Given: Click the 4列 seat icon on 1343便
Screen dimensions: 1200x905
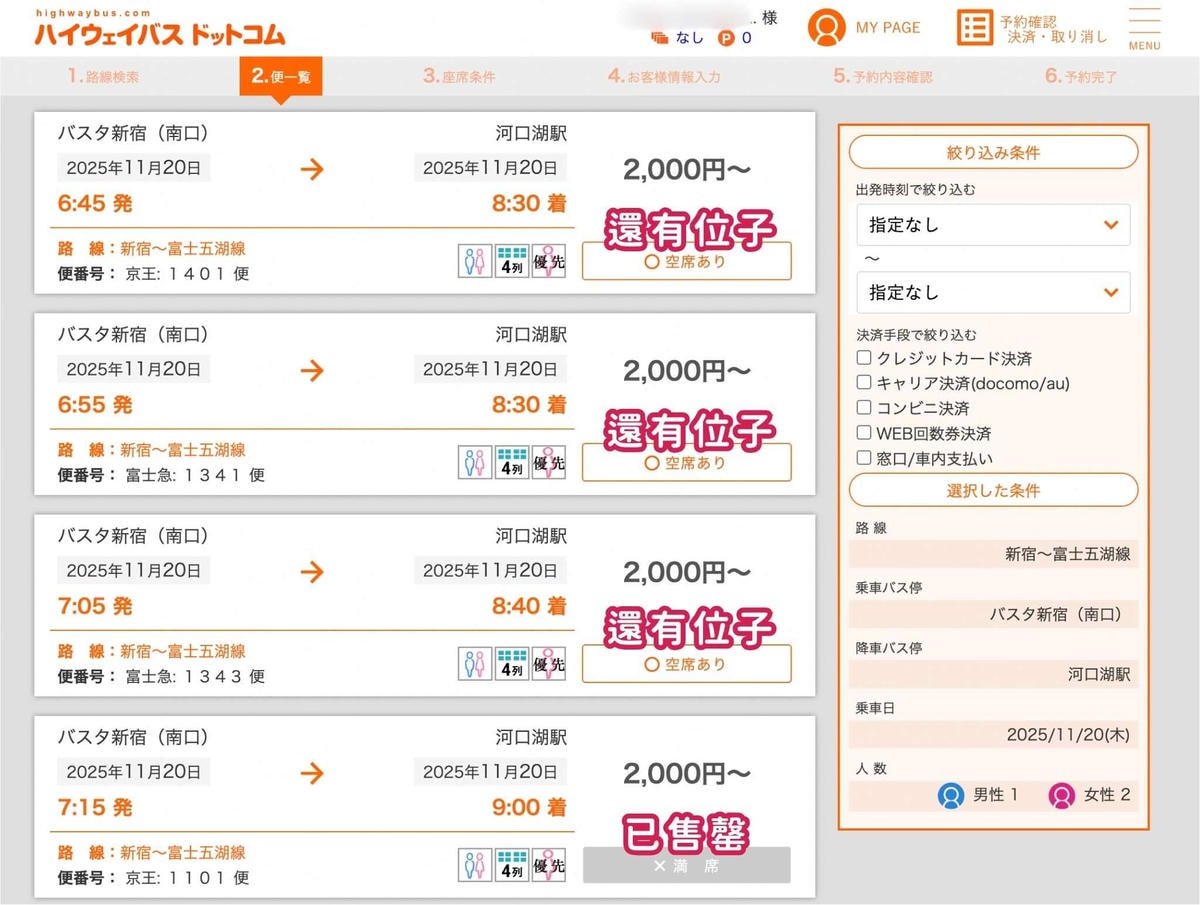Looking at the screenshot, I should coord(512,664).
